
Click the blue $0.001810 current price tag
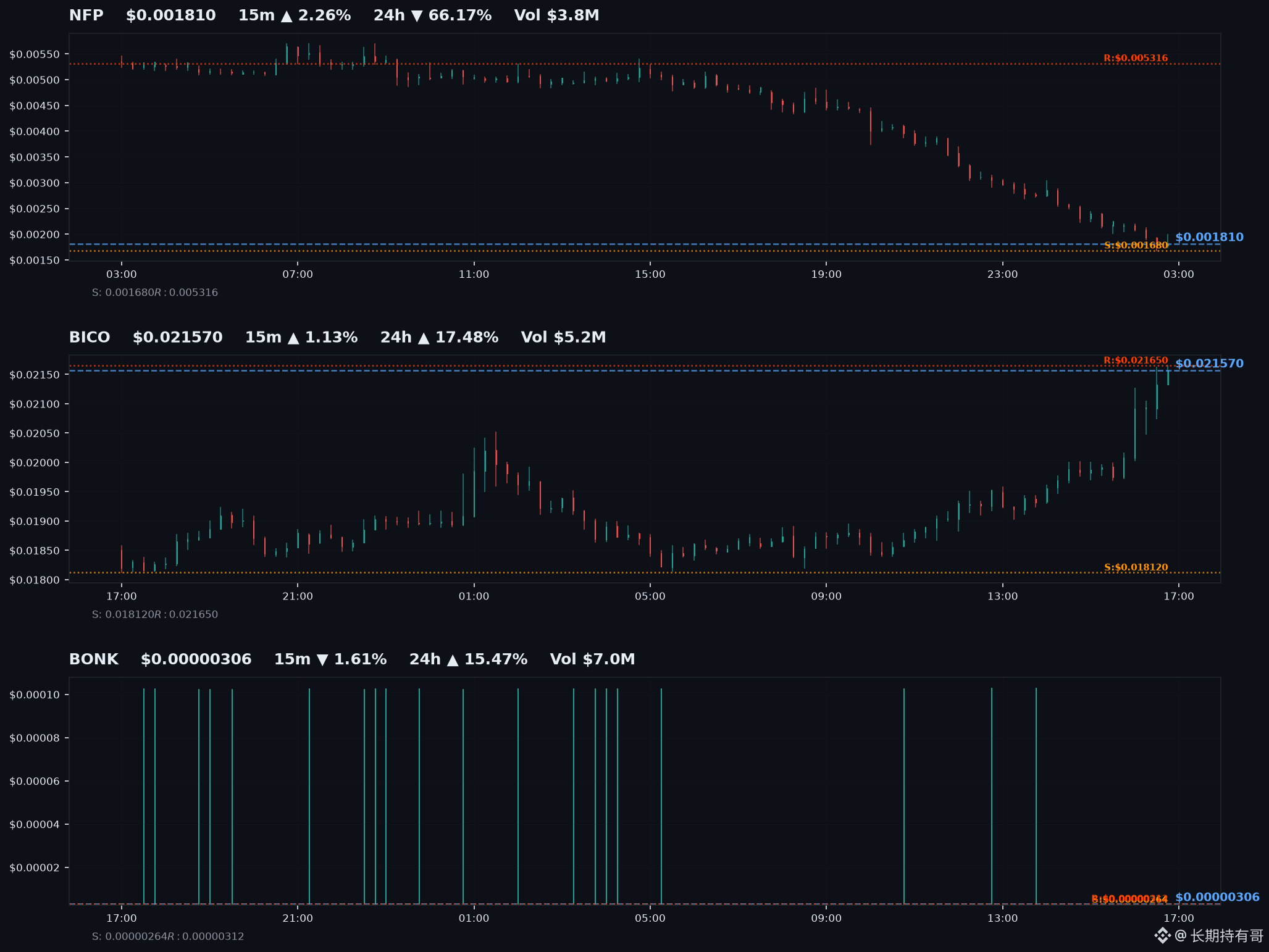coord(1209,237)
